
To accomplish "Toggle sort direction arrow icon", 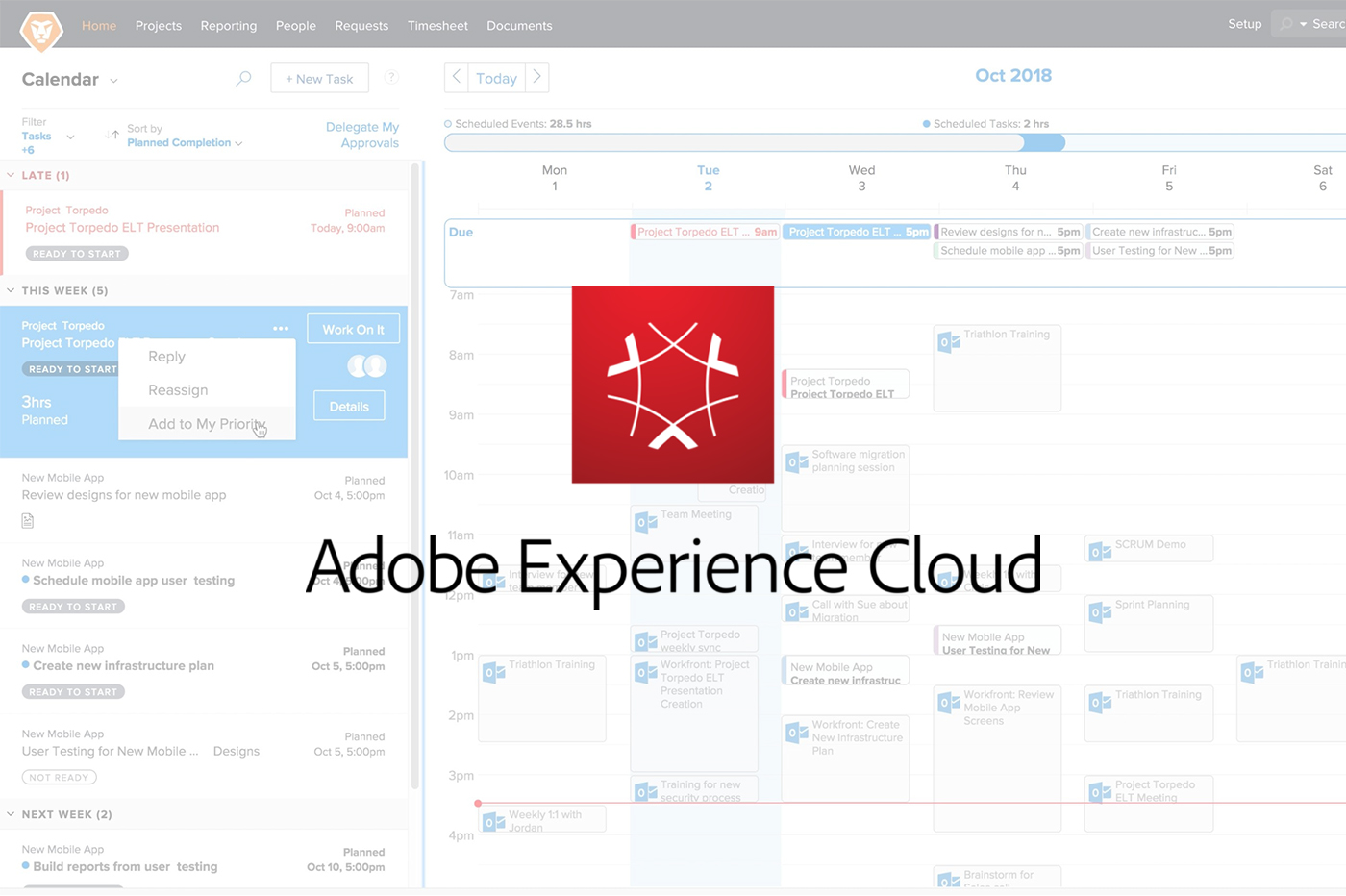I will 113,136.
